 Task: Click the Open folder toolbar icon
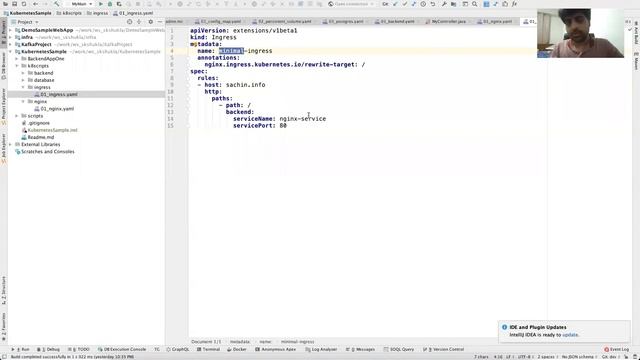(x=5, y=4)
